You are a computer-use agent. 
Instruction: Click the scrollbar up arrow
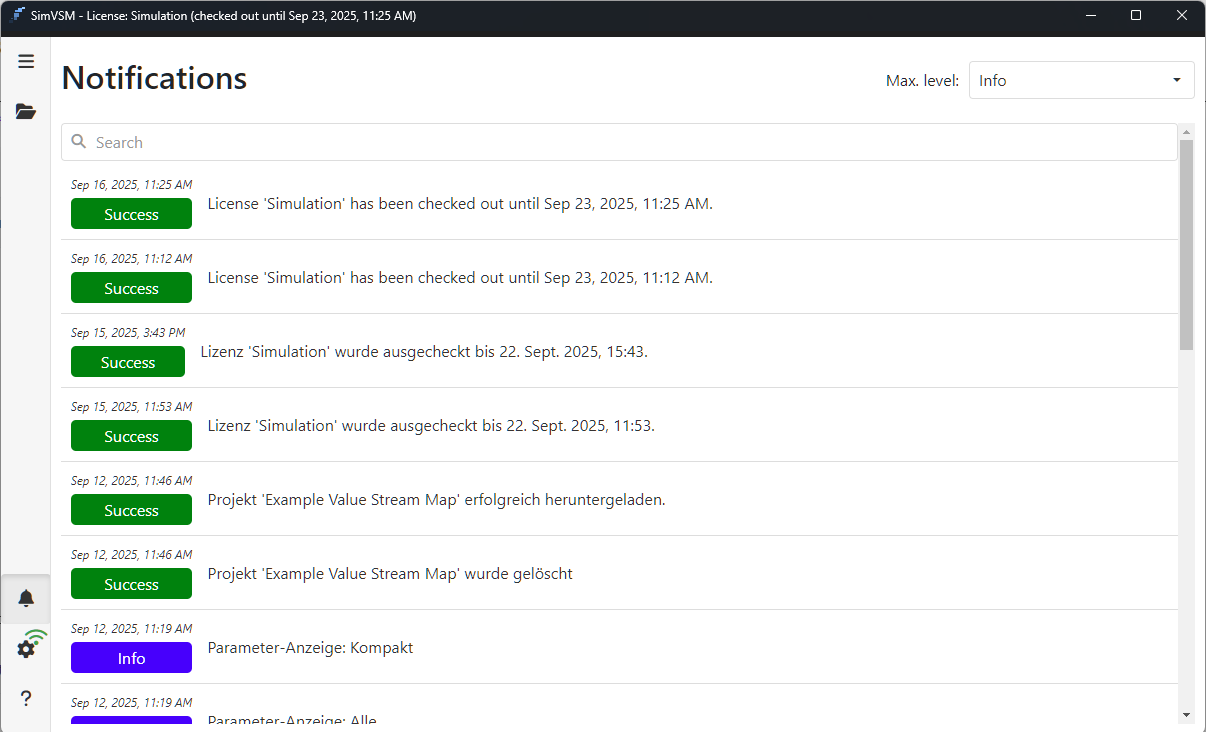click(x=1186, y=132)
